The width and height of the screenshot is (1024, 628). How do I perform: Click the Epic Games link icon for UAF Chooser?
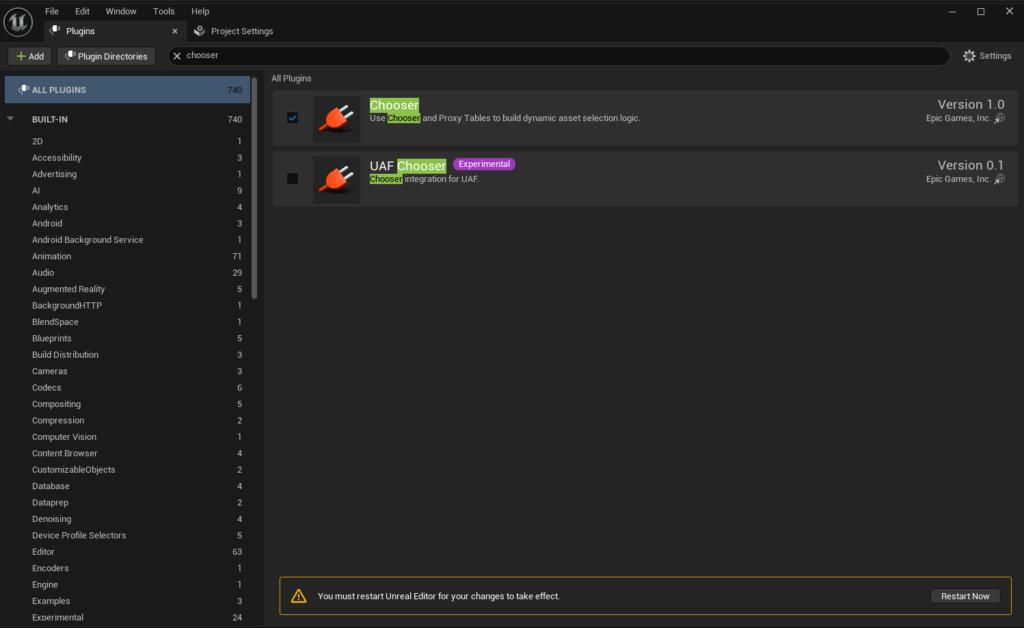[x=999, y=180]
